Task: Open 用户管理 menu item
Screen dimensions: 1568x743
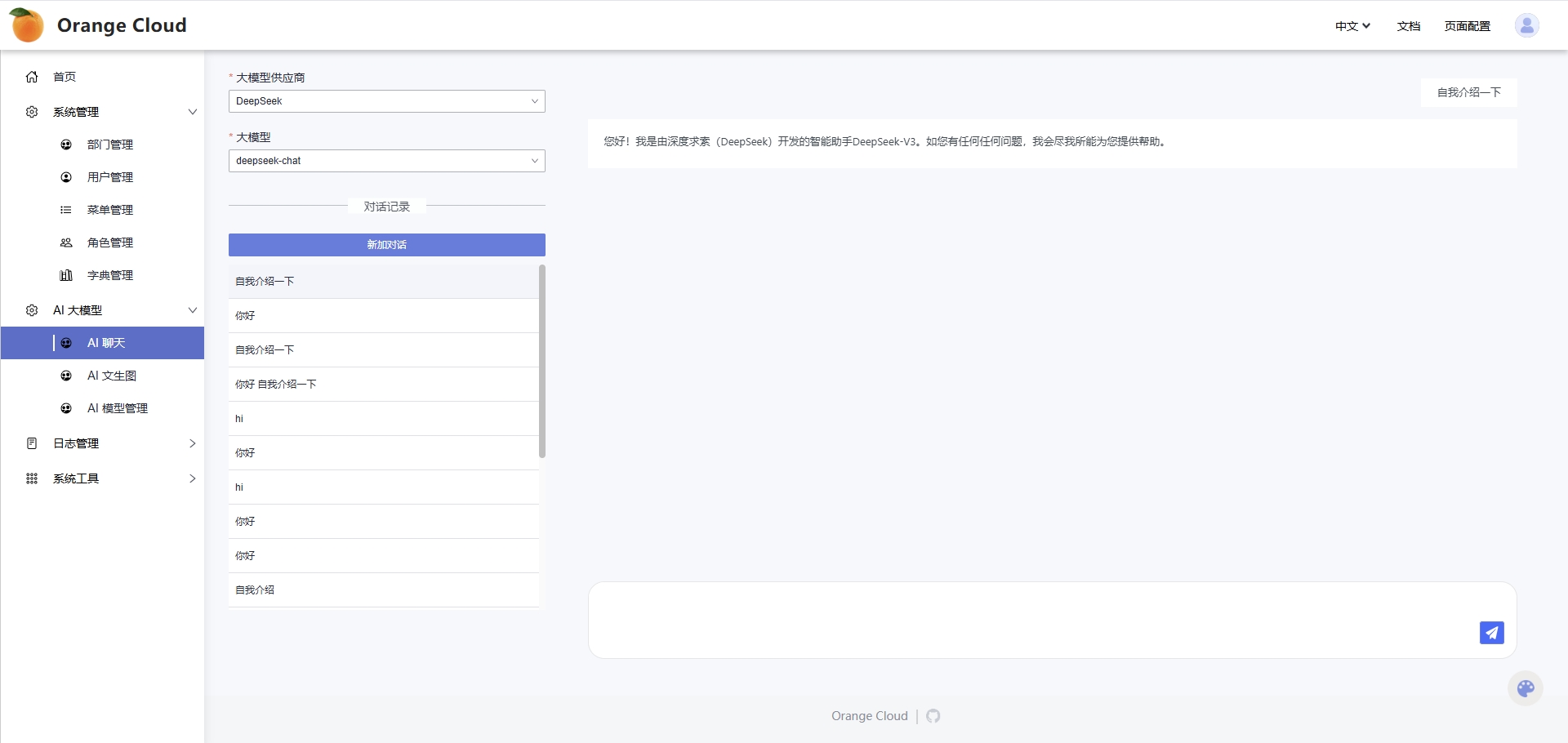Action: pos(102,177)
